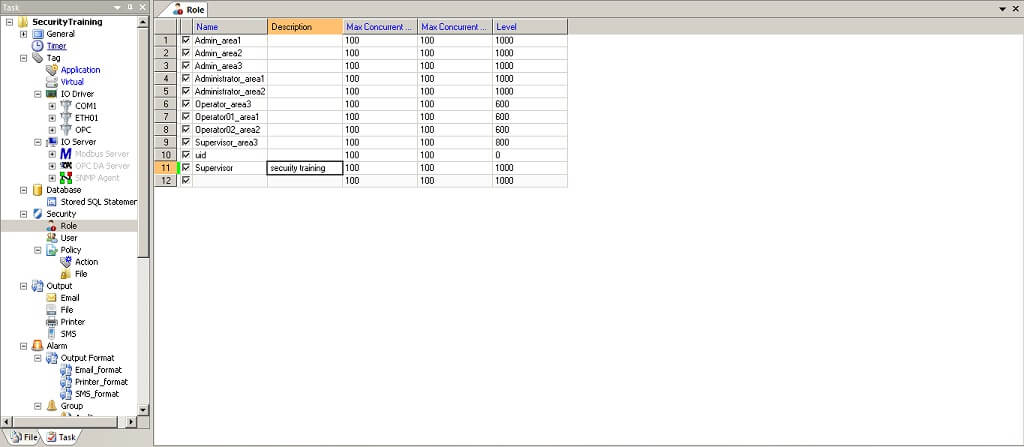This screenshot has height=447, width=1024.
Task: Collapse the Alarm tree node
Action: (24, 346)
